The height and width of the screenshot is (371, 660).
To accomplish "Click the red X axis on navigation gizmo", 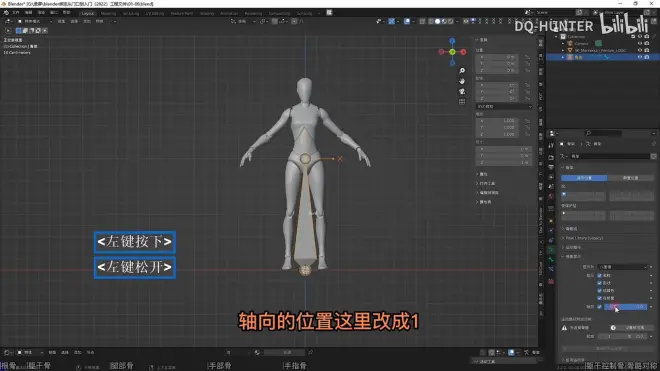I will [463, 52].
